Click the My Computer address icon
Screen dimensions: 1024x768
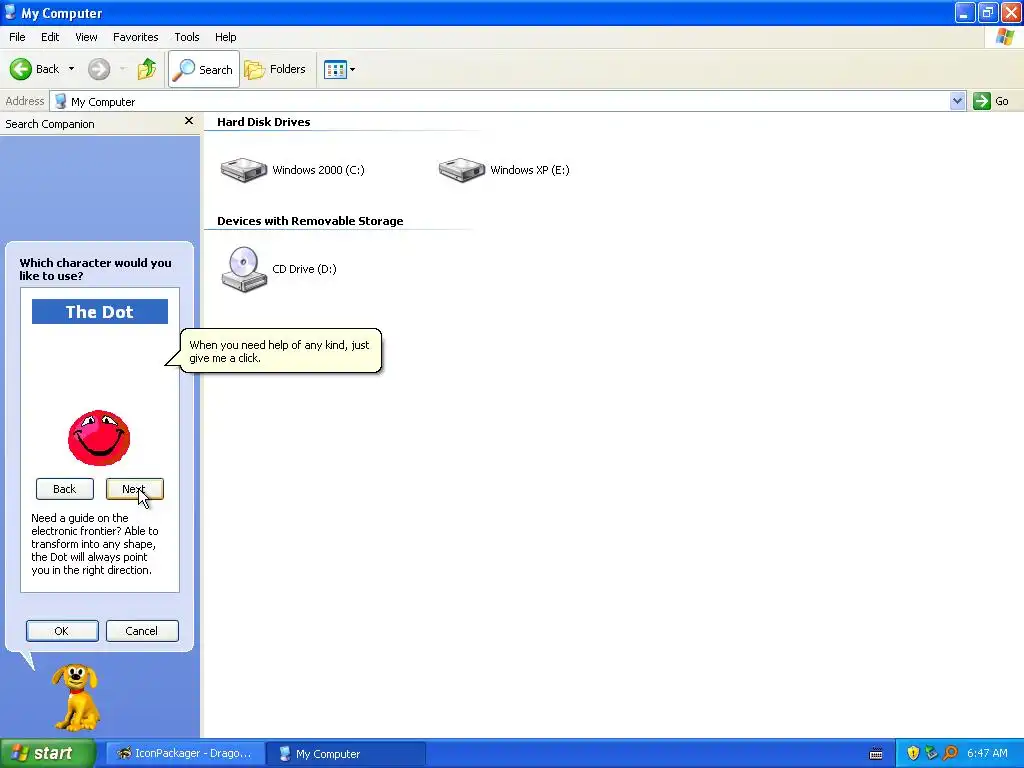coord(61,101)
